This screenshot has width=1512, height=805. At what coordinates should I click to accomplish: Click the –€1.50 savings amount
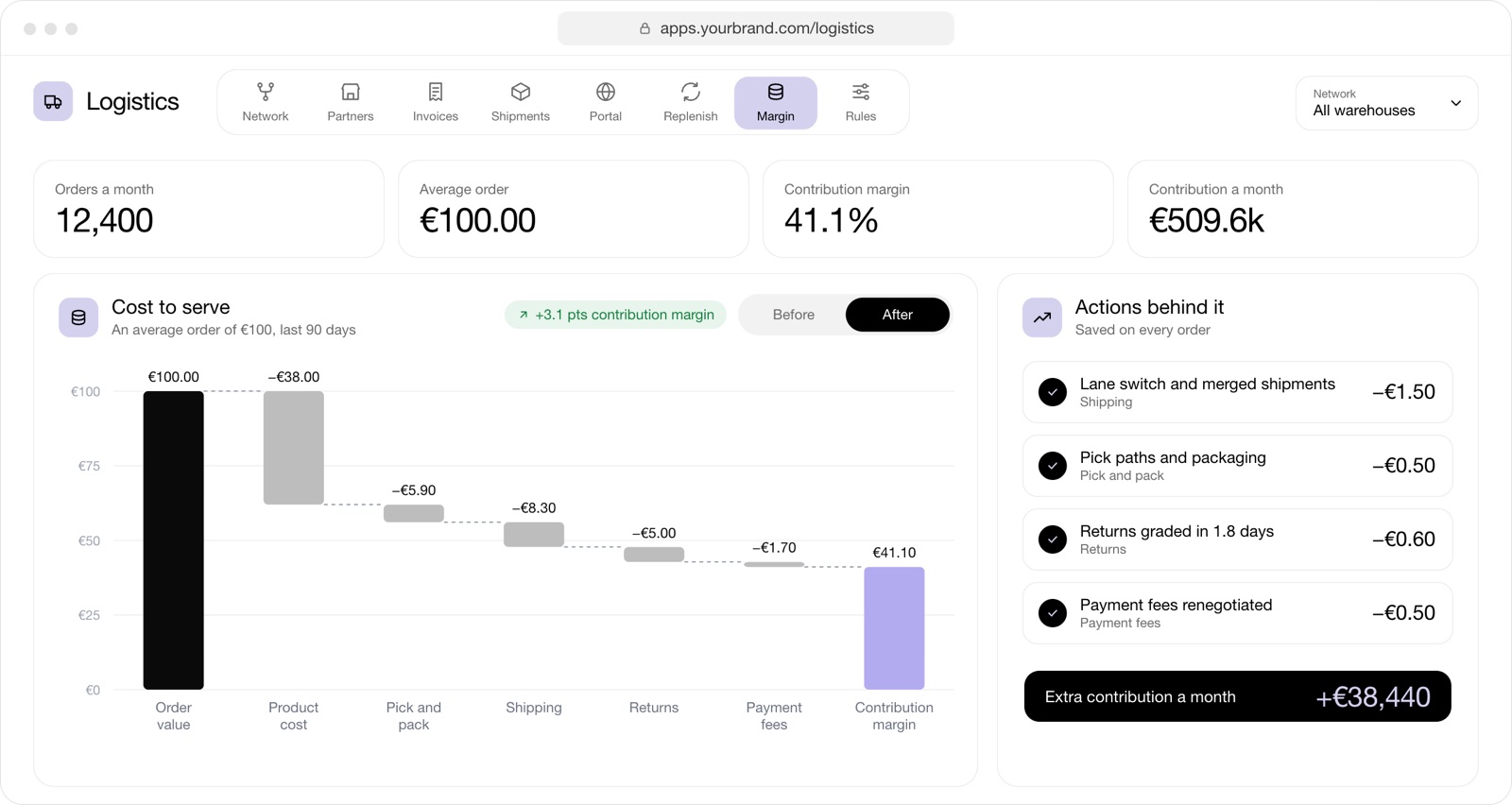tap(1403, 392)
